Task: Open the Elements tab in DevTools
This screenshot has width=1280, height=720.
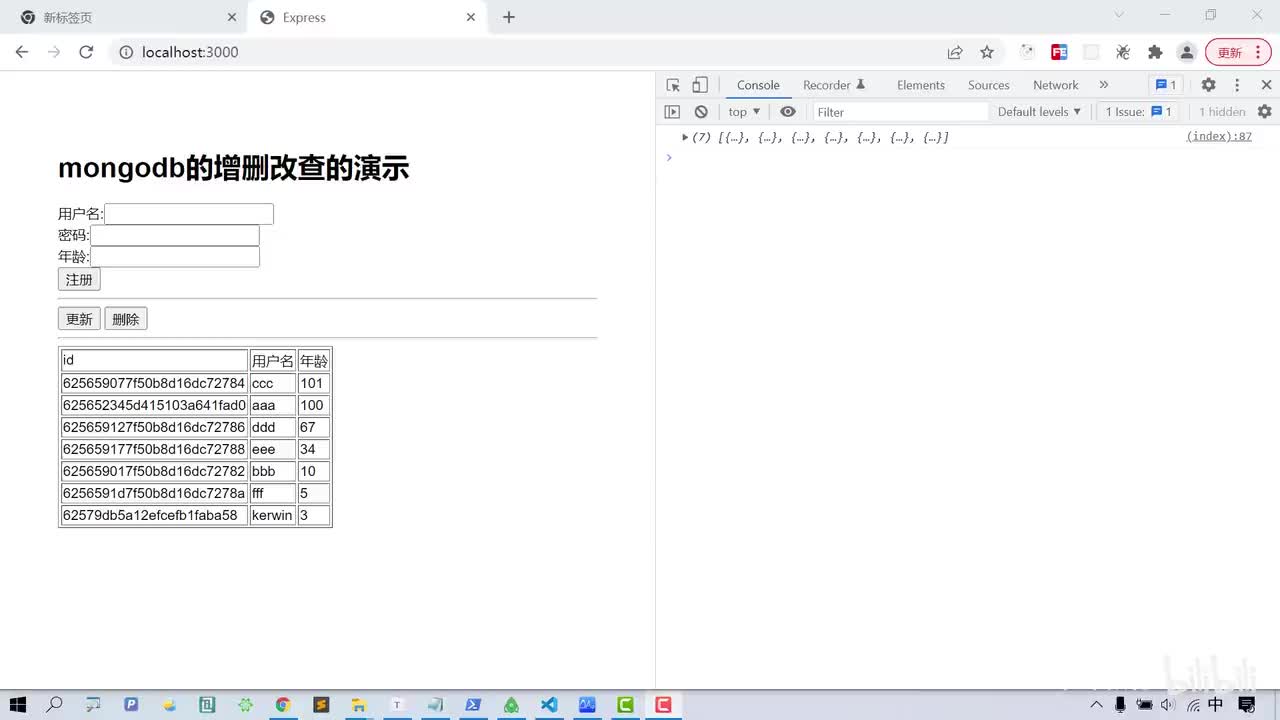Action: (x=921, y=85)
